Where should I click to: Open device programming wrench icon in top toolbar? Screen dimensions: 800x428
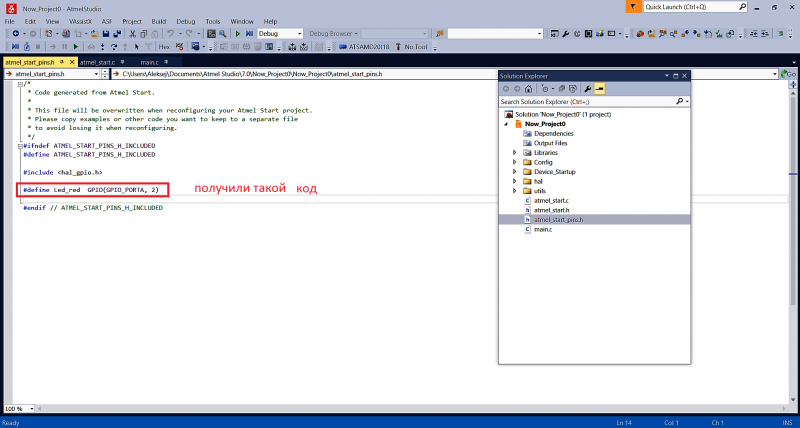[x=566, y=34]
